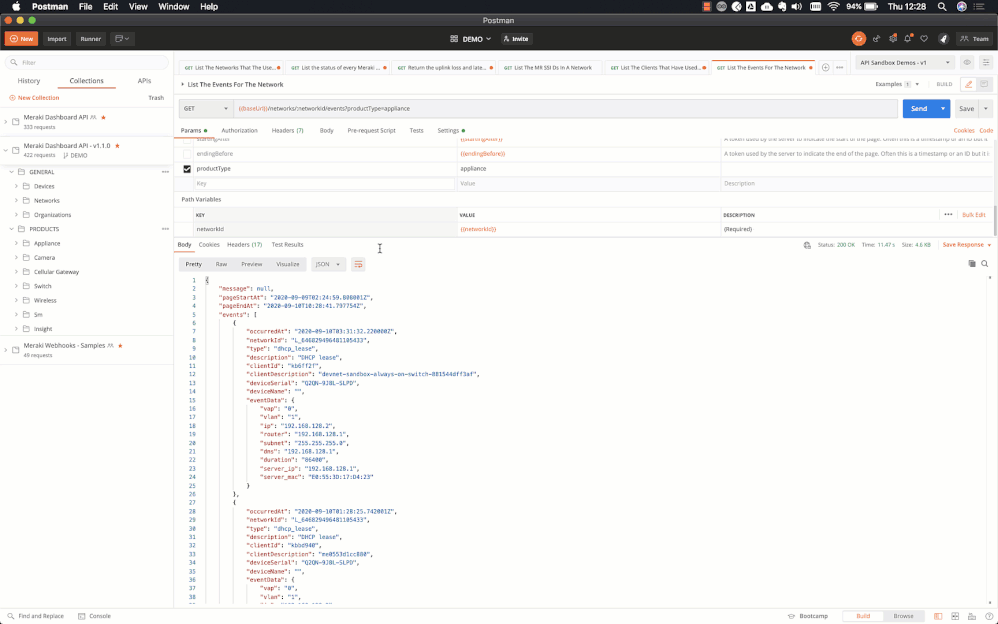Click the Send button

point(919,107)
